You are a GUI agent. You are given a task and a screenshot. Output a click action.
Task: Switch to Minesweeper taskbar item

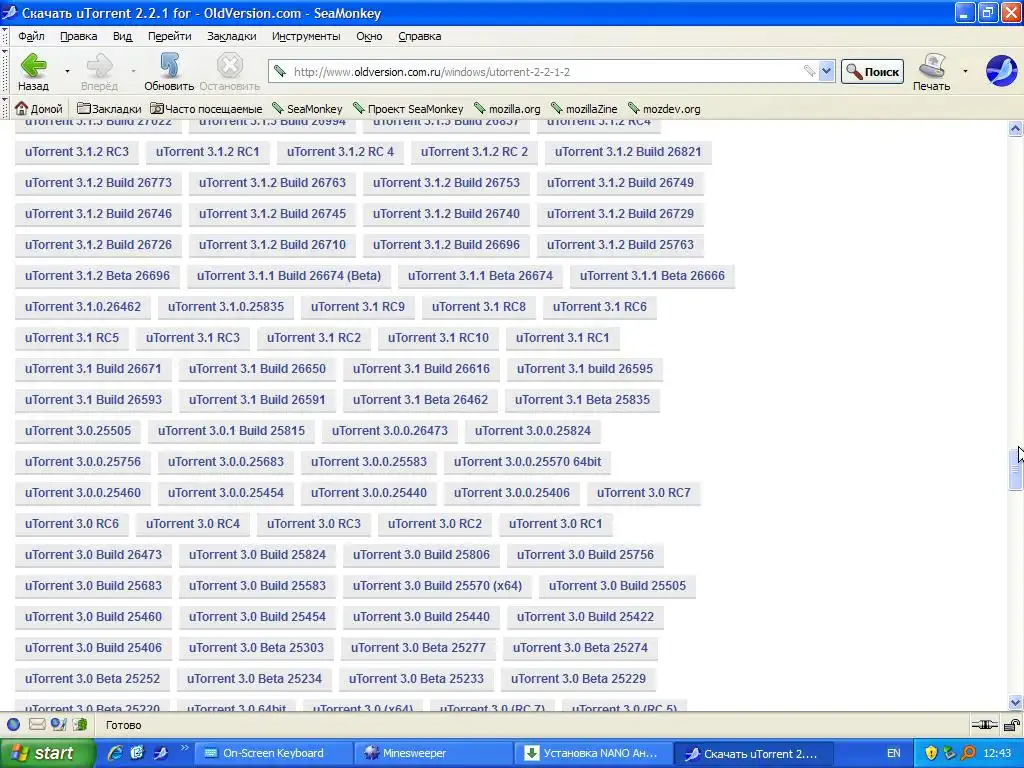(x=432, y=753)
